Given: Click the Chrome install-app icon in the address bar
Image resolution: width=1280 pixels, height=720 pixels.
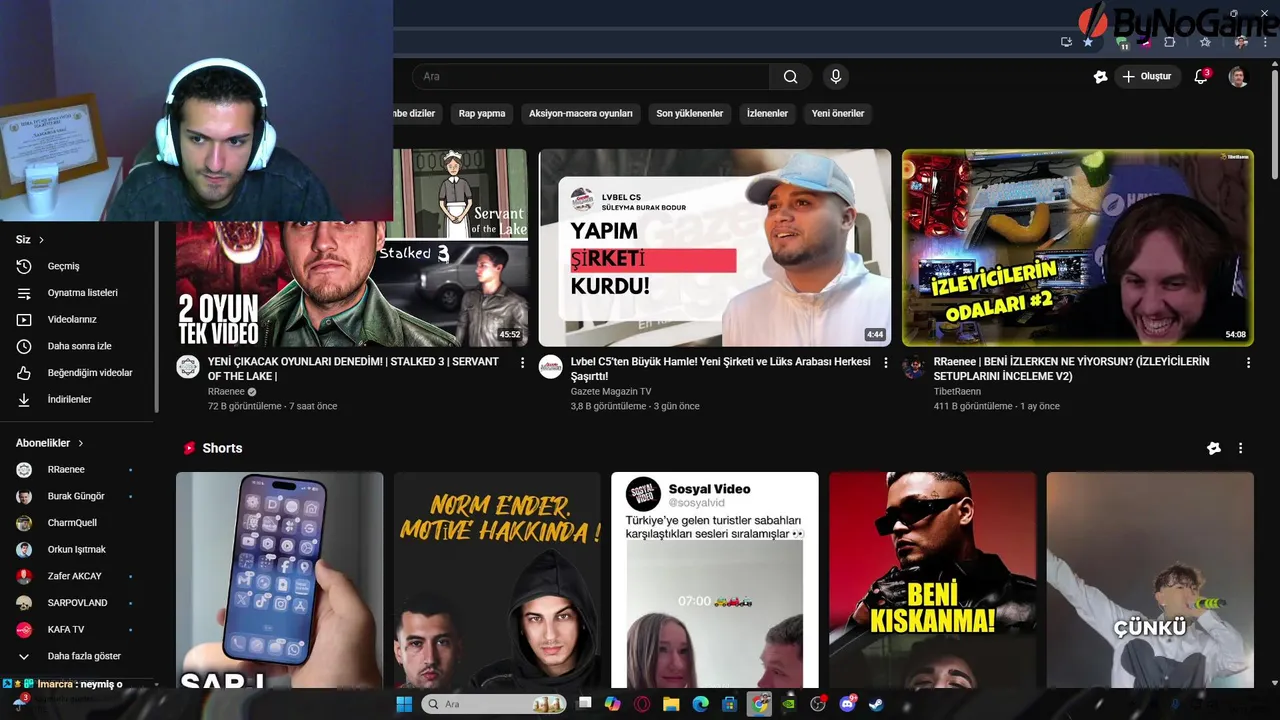Looking at the screenshot, I should point(1067,42).
